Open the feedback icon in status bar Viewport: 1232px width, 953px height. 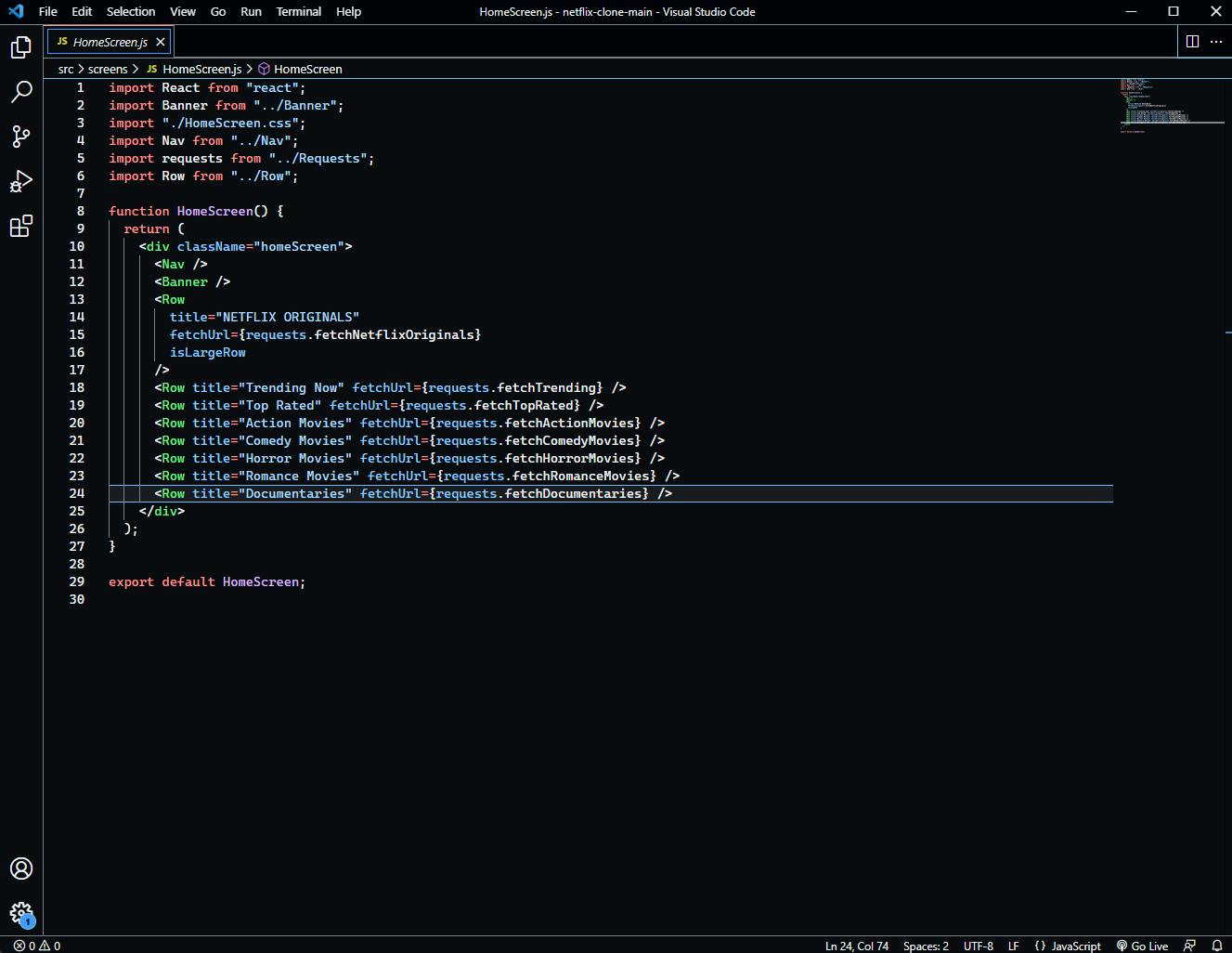pyautogui.click(x=1189, y=946)
